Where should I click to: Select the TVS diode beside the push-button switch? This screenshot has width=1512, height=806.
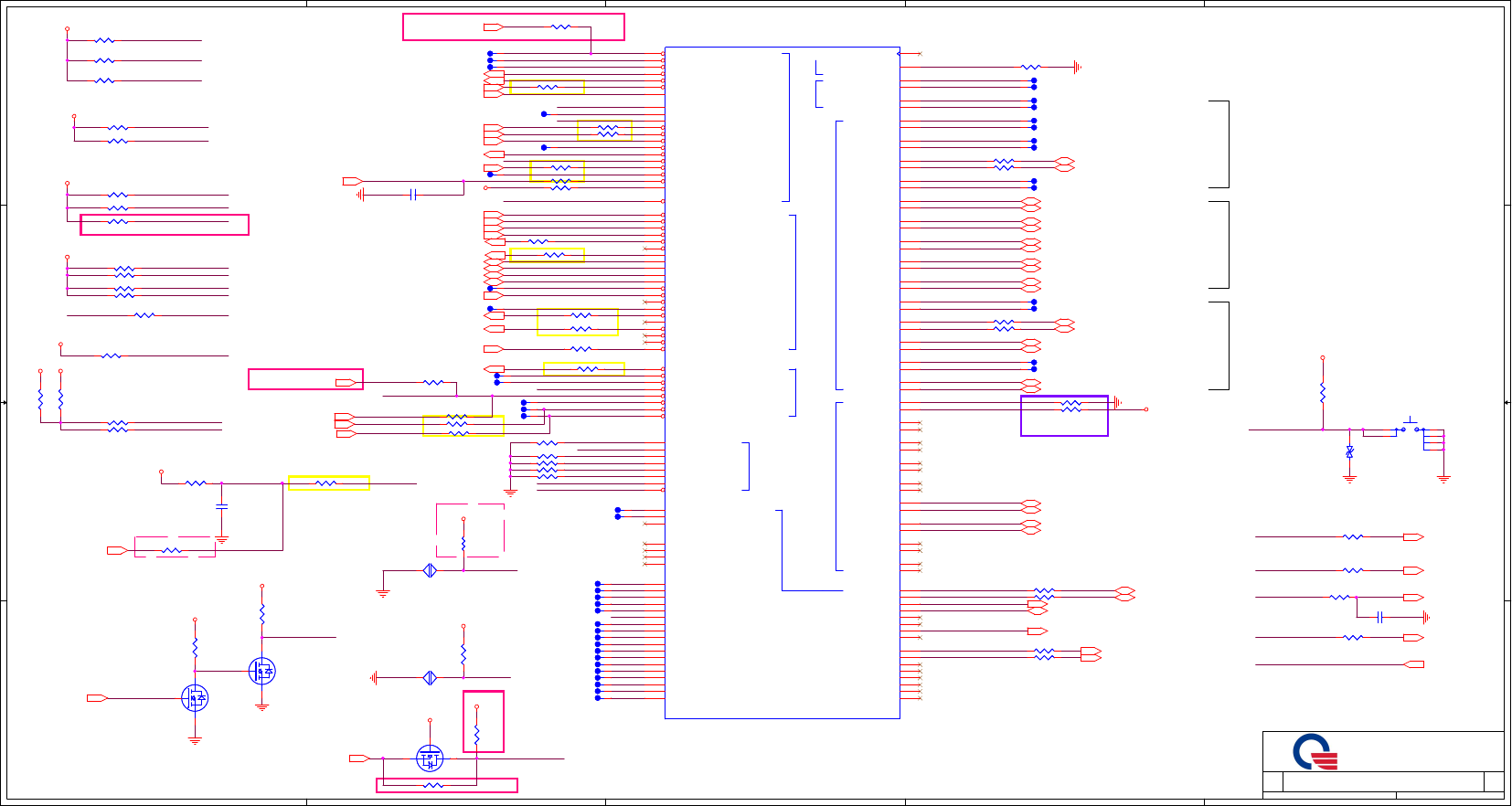tap(1349, 451)
